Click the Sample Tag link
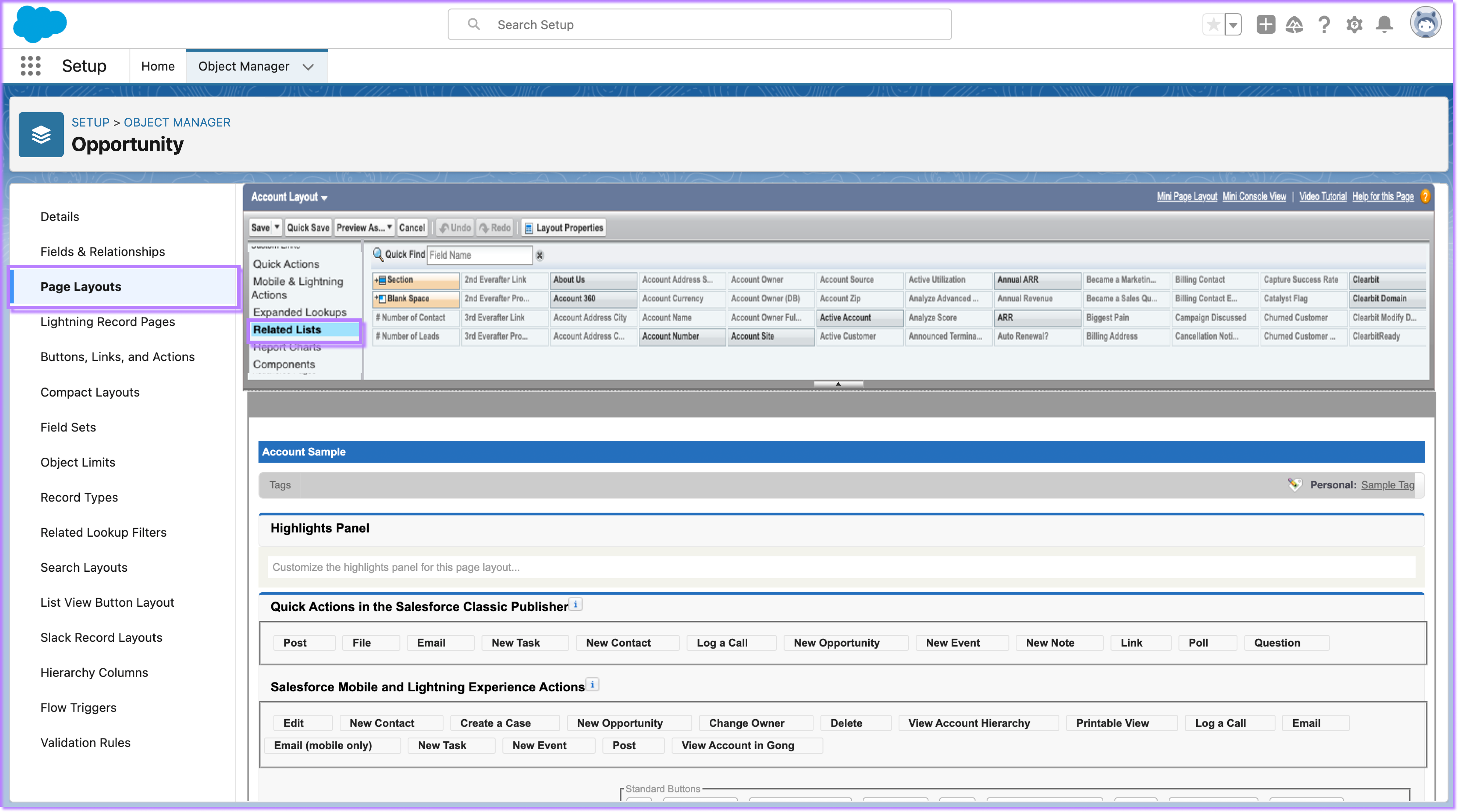The image size is (1458, 812). [x=1387, y=485]
